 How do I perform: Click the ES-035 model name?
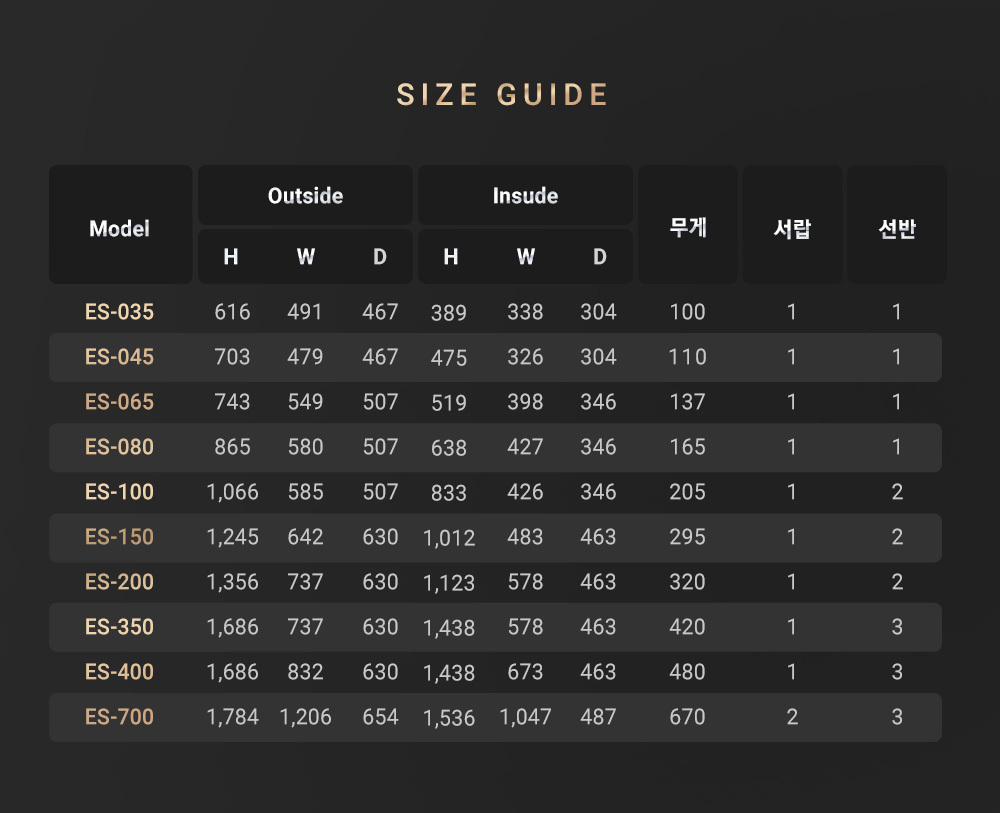[120, 312]
